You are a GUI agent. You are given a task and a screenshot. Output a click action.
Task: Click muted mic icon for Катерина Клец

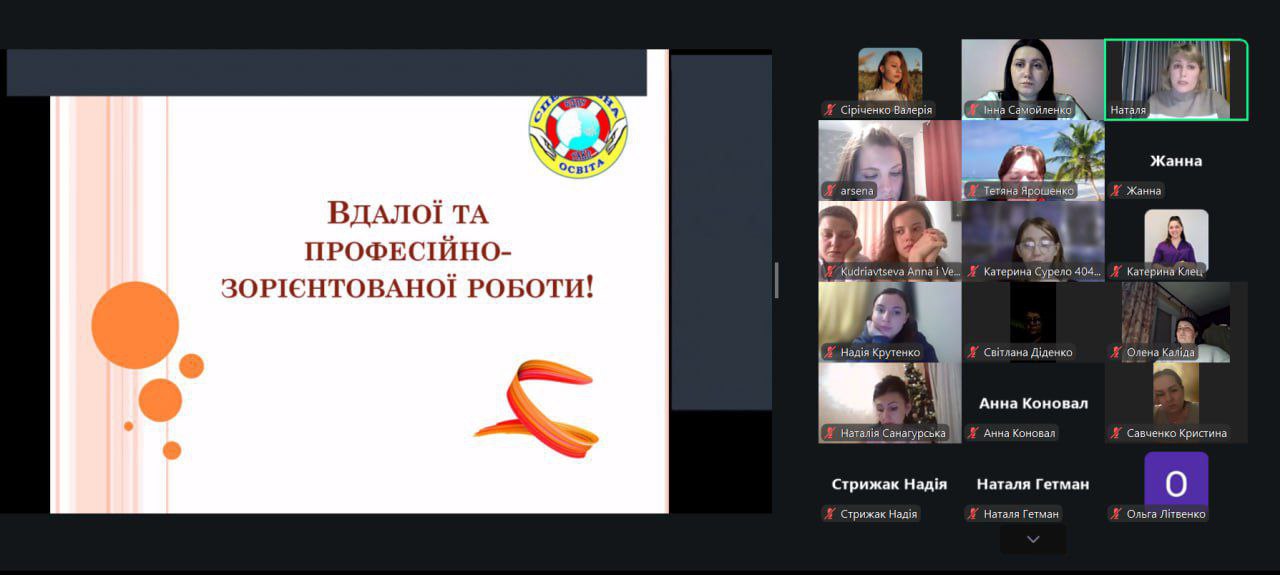coord(1116,271)
